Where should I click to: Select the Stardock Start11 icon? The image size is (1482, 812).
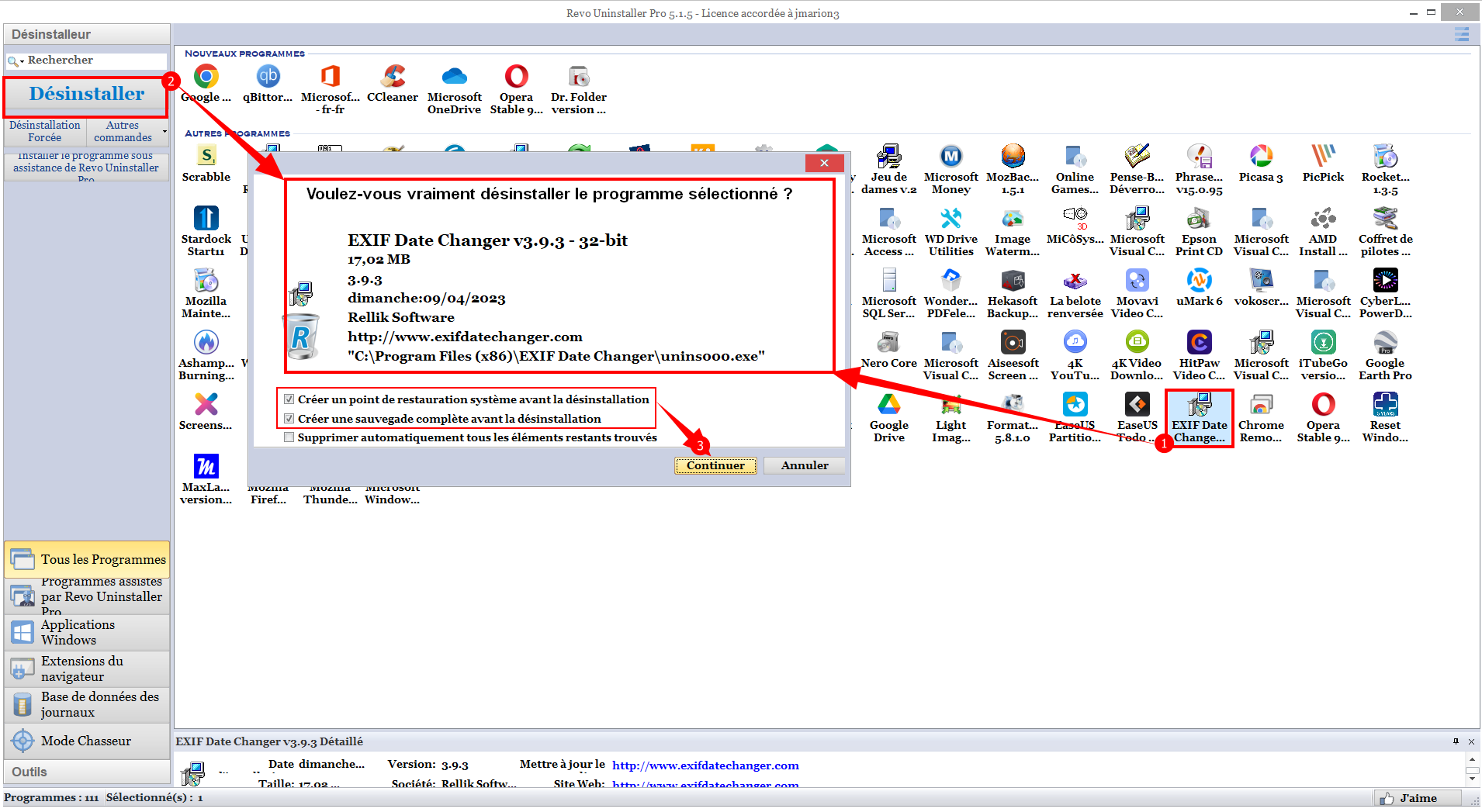pyautogui.click(x=206, y=219)
